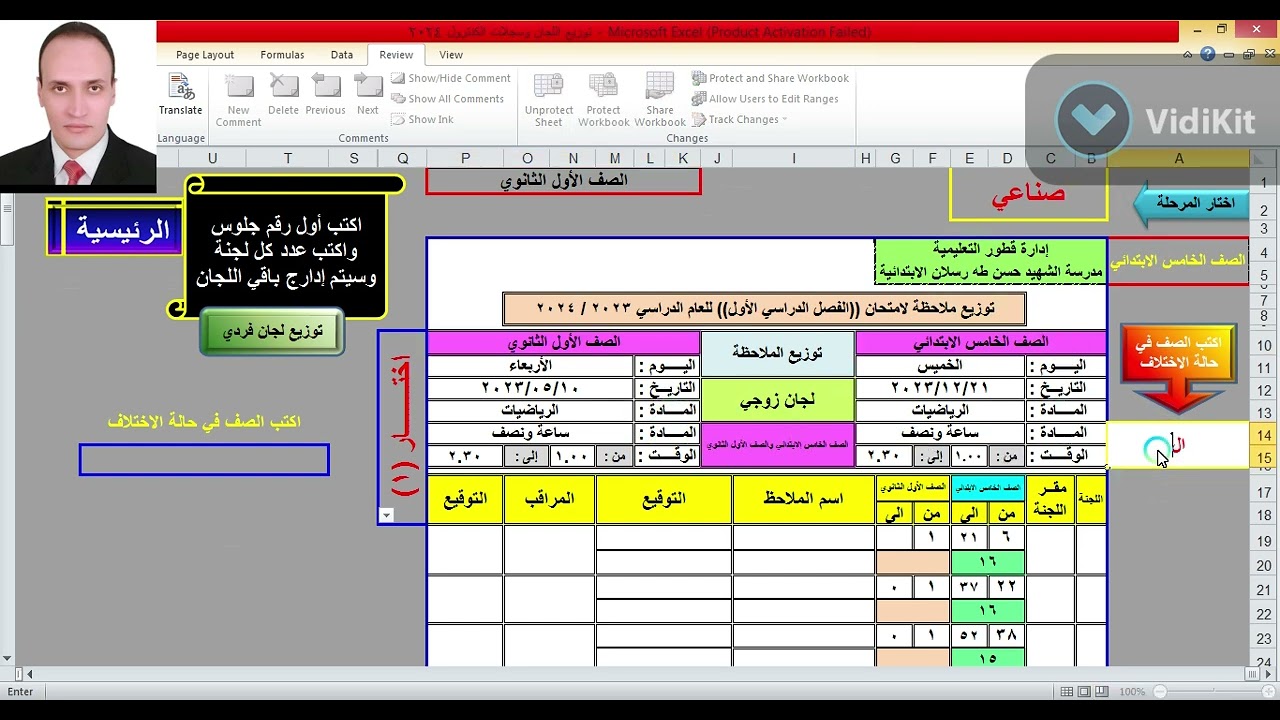The width and height of the screenshot is (1280, 720).
Task: Toggle Show All Comments
Action: [x=447, y=99]
